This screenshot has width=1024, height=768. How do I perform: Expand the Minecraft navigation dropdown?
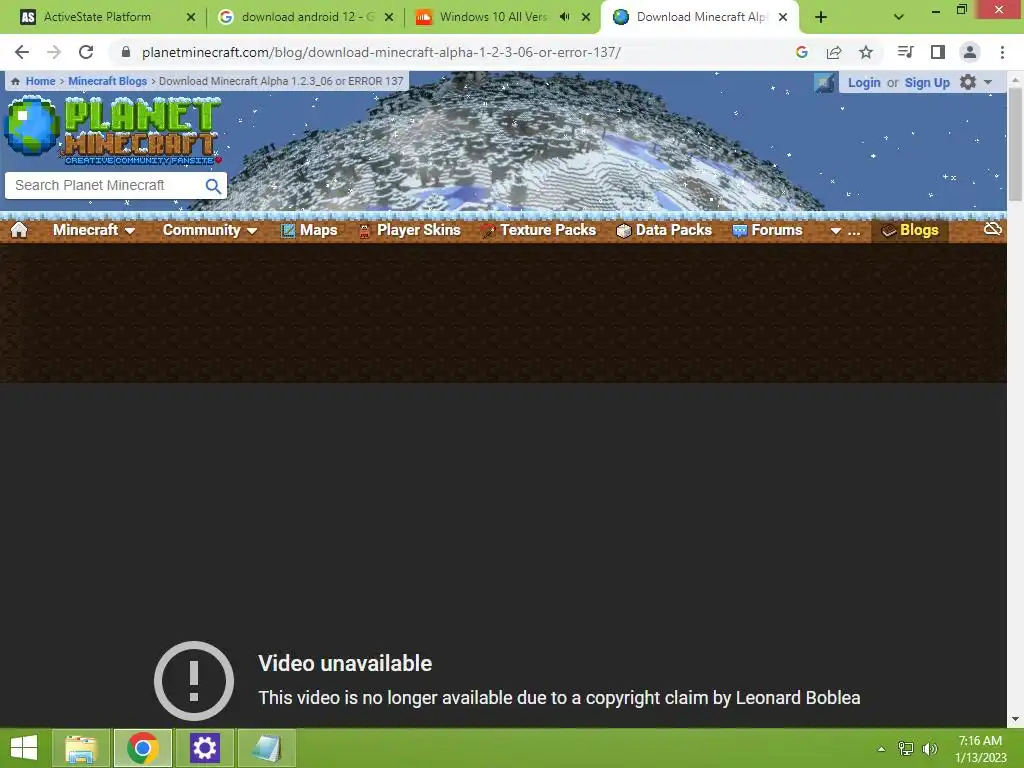pyautogui.click(x=94, y=230)
